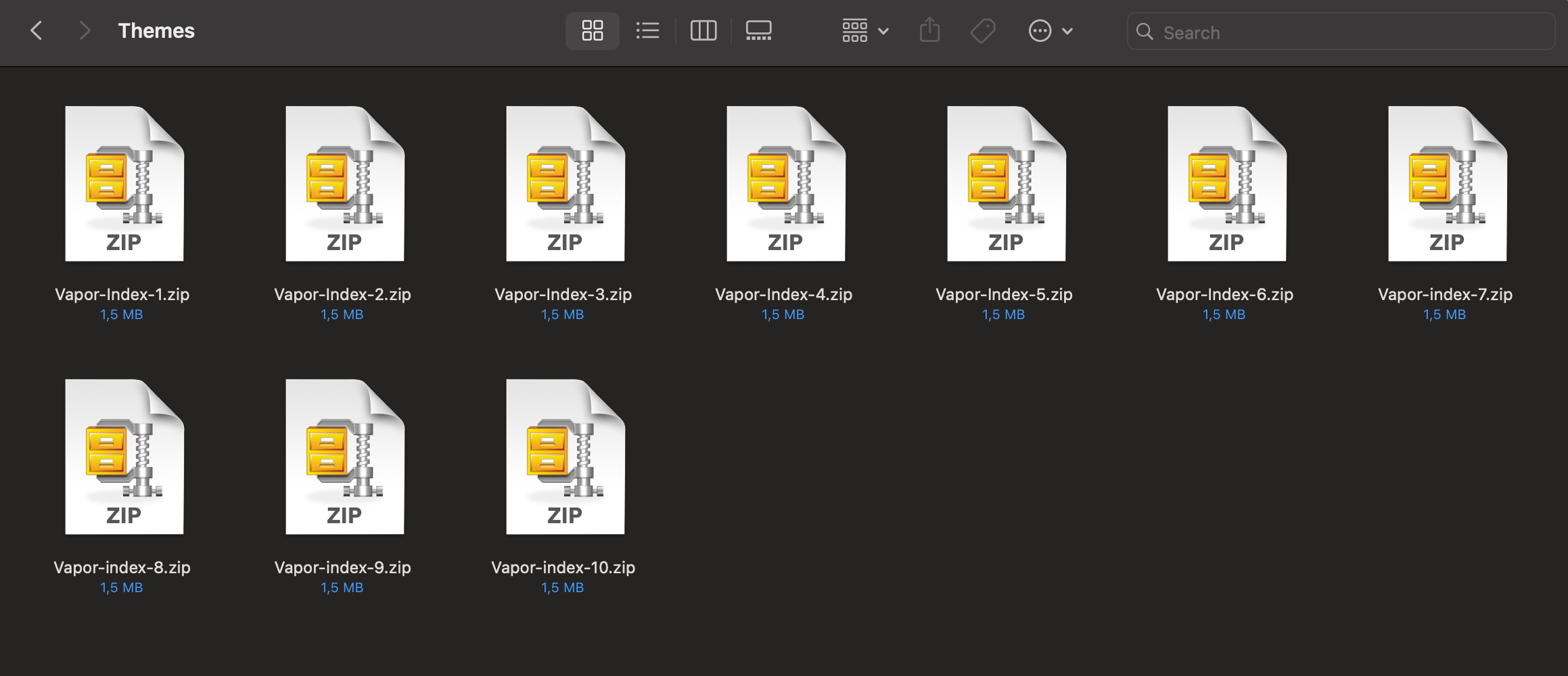Select the Vapor-Index-5.zip file icon
The width and height of the screenshot is (1568, 676).
pos(1007,184)
